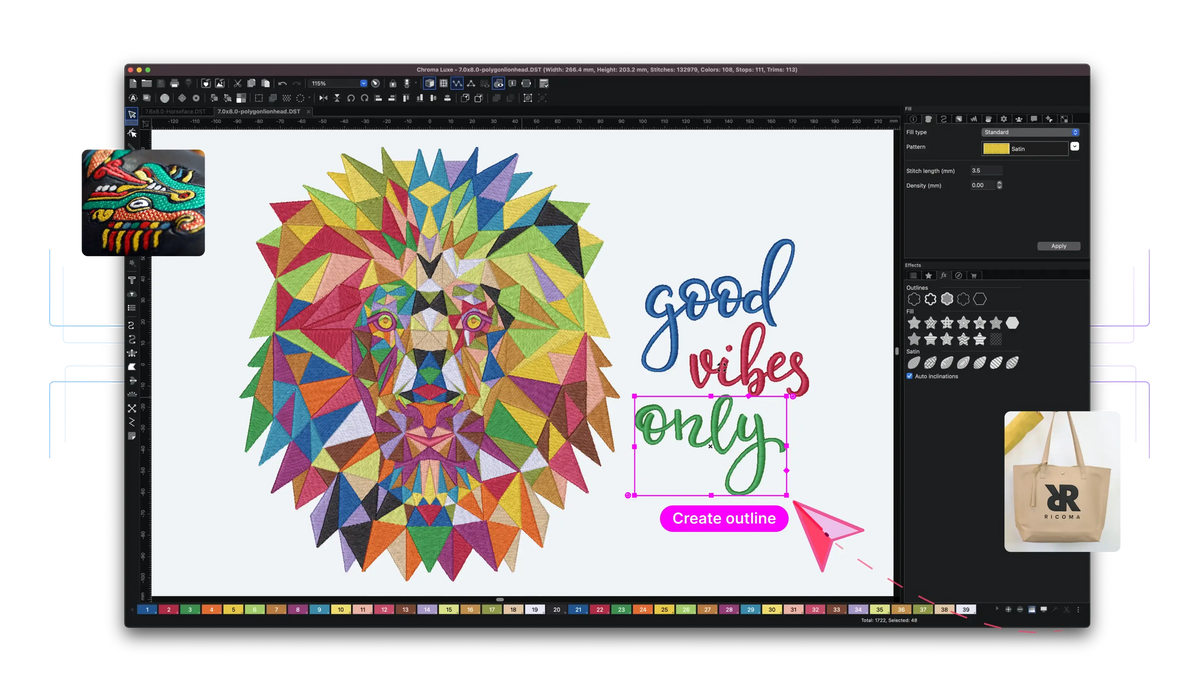Click the Density value field
Screen dimensions: 1200x683
[982, 185]
